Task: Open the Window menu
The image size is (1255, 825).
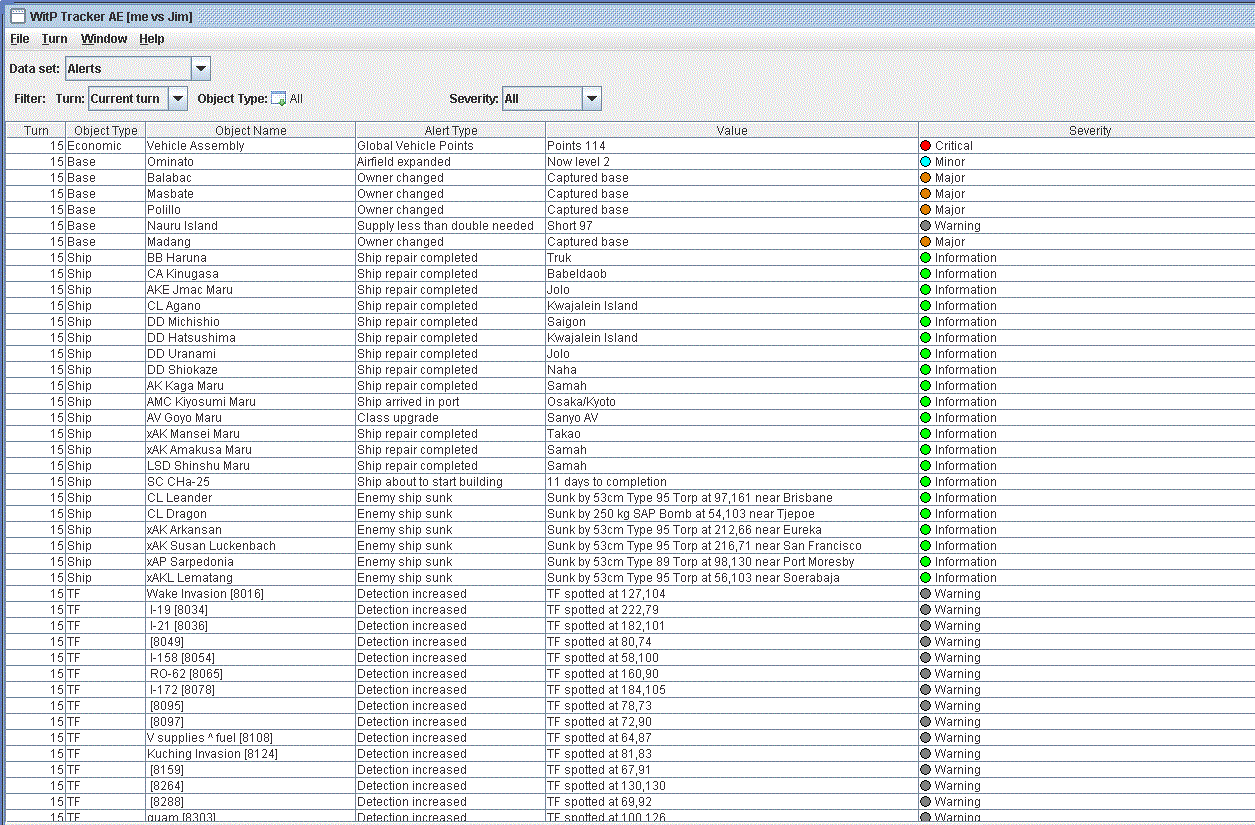Action: [104, 39]
